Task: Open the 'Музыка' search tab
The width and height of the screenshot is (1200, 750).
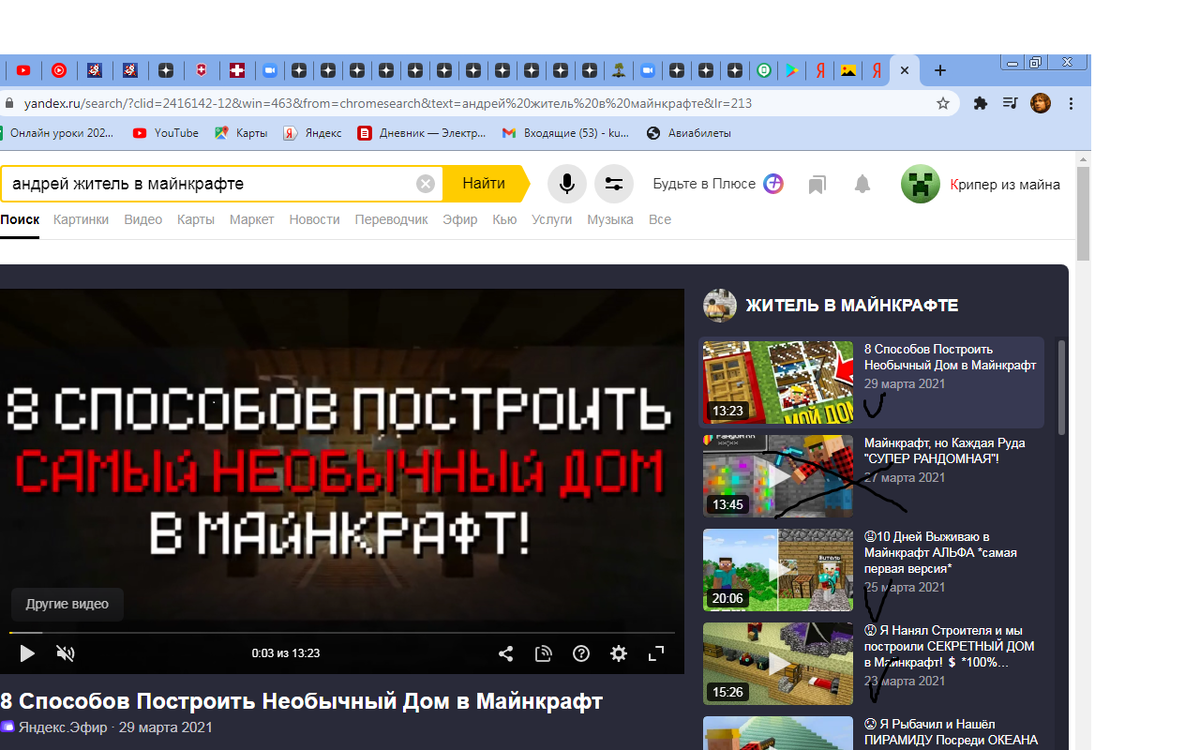Action: pos(610,219)
